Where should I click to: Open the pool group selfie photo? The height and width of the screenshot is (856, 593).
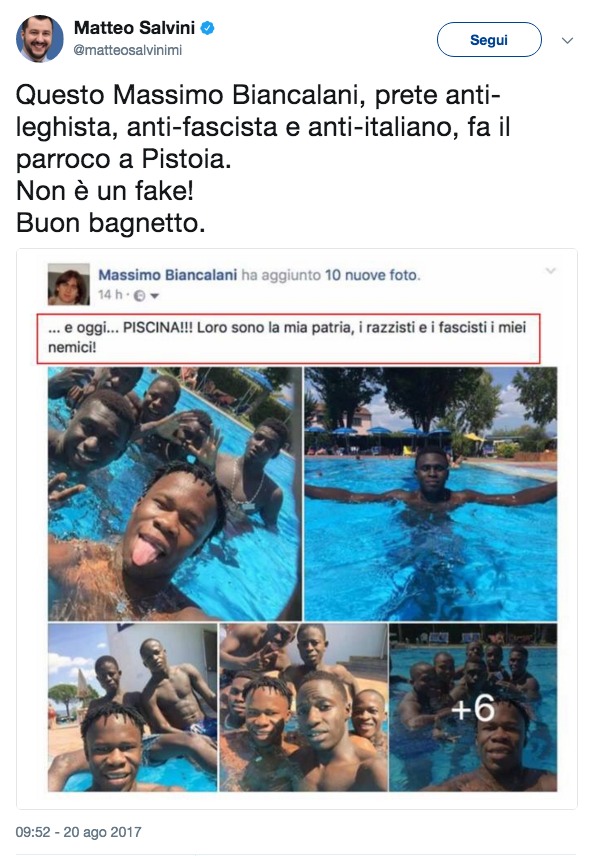coord(175,494)
